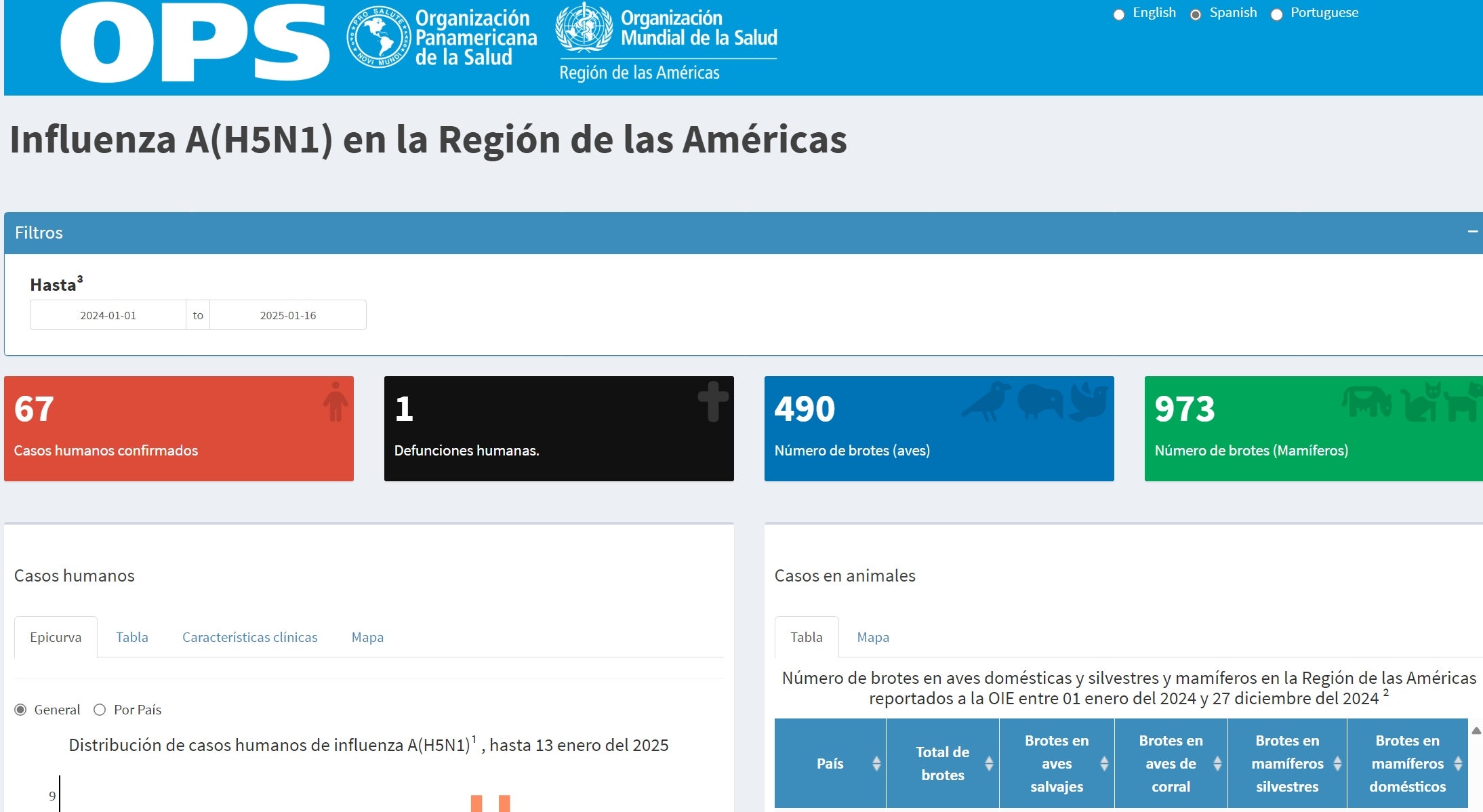Viewport: 1483px width, 812px height.
Task: Select the Por País radio option
Action: click(100, 710)
